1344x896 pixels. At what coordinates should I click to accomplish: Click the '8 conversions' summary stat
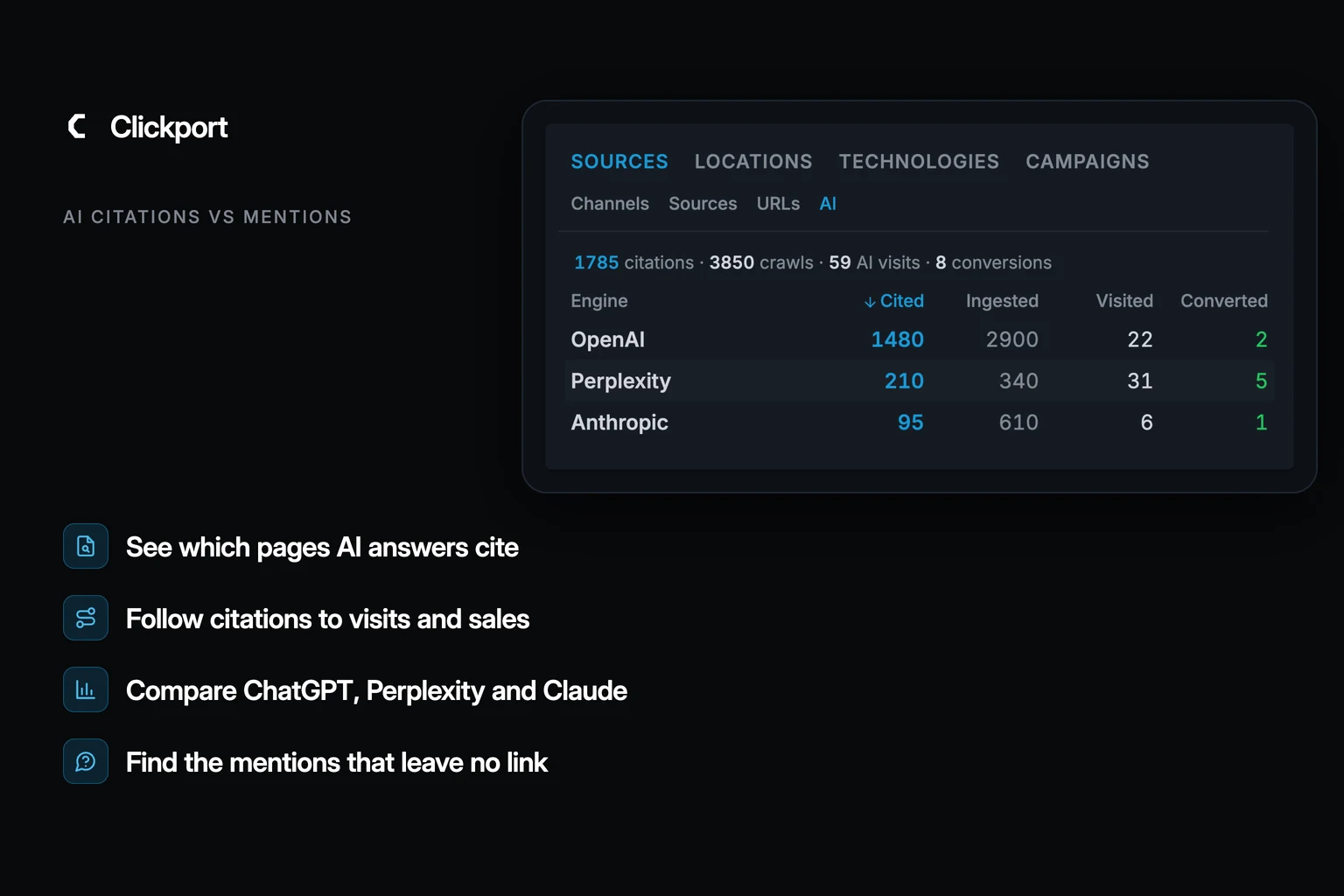coord(993,262)
